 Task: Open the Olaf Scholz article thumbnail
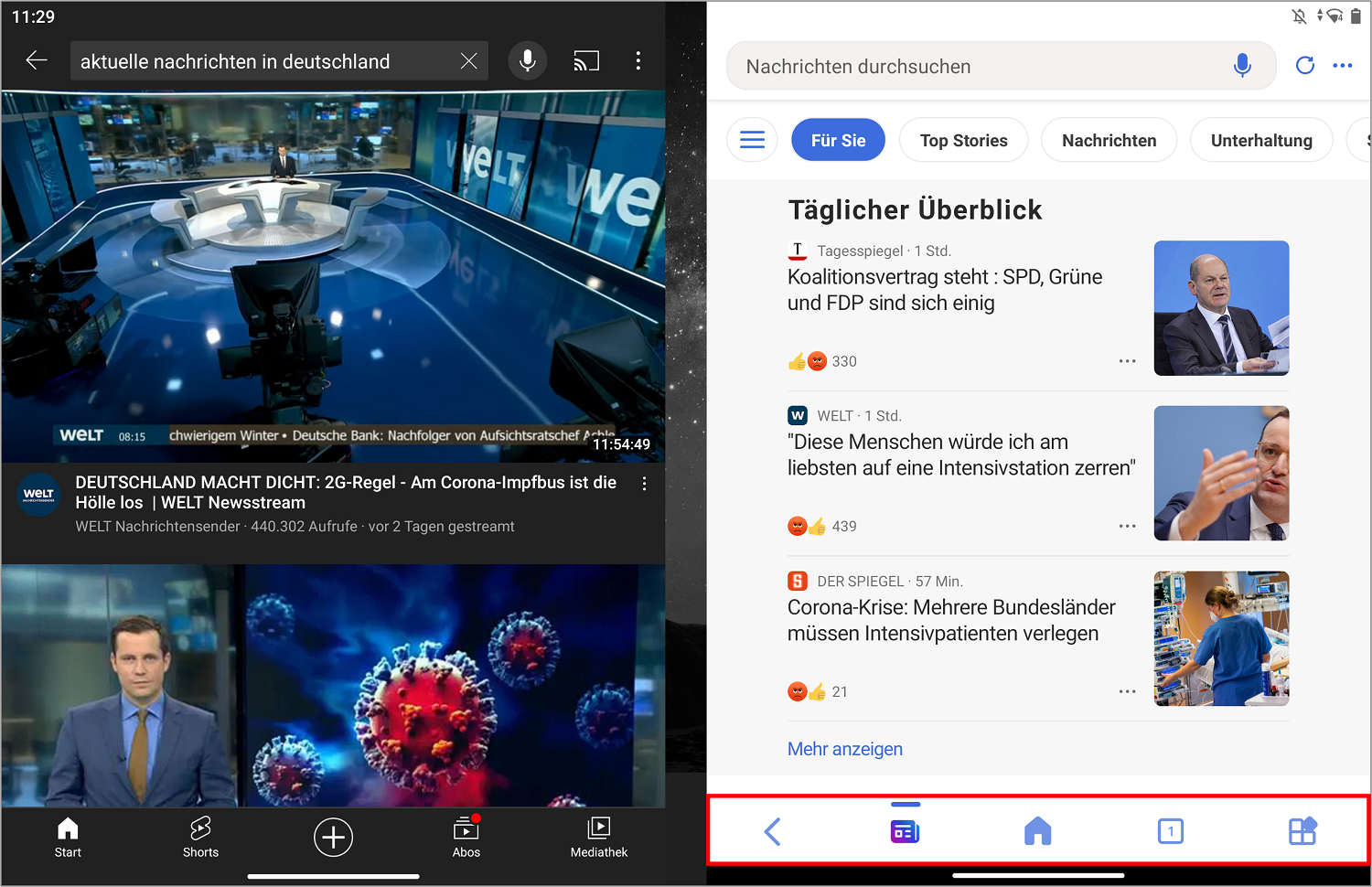coord(1221,308)
